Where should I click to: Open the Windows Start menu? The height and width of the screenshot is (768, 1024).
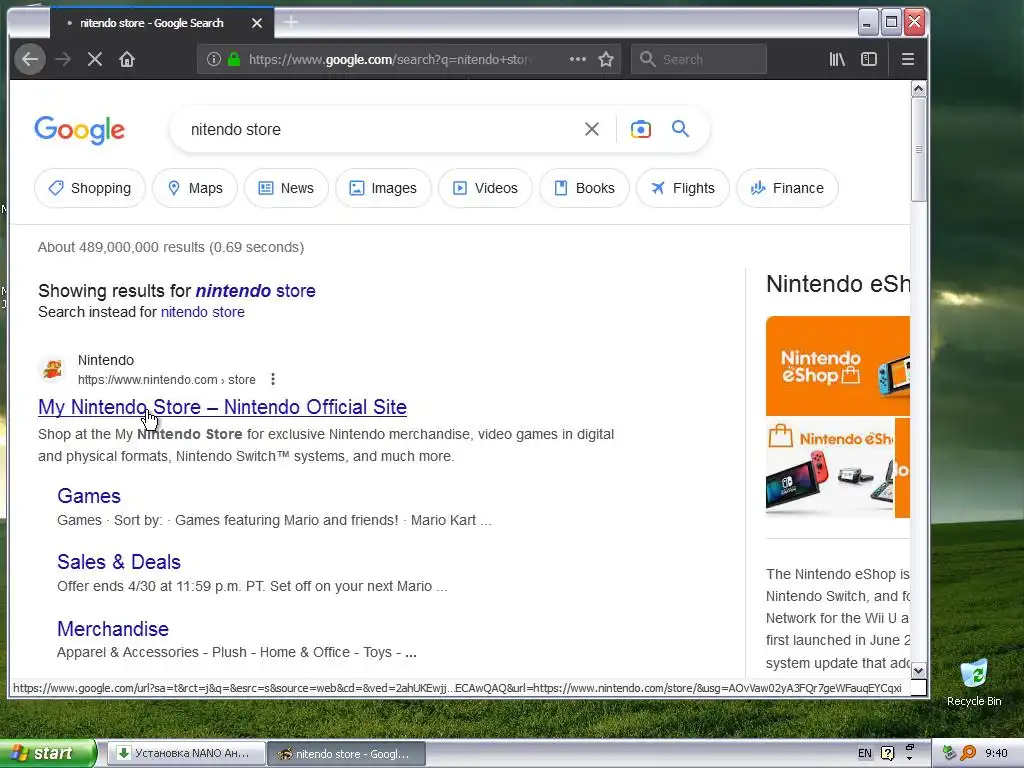(47, 753)
